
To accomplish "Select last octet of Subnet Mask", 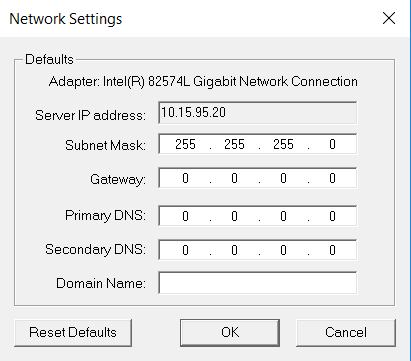I will [332, 144].
